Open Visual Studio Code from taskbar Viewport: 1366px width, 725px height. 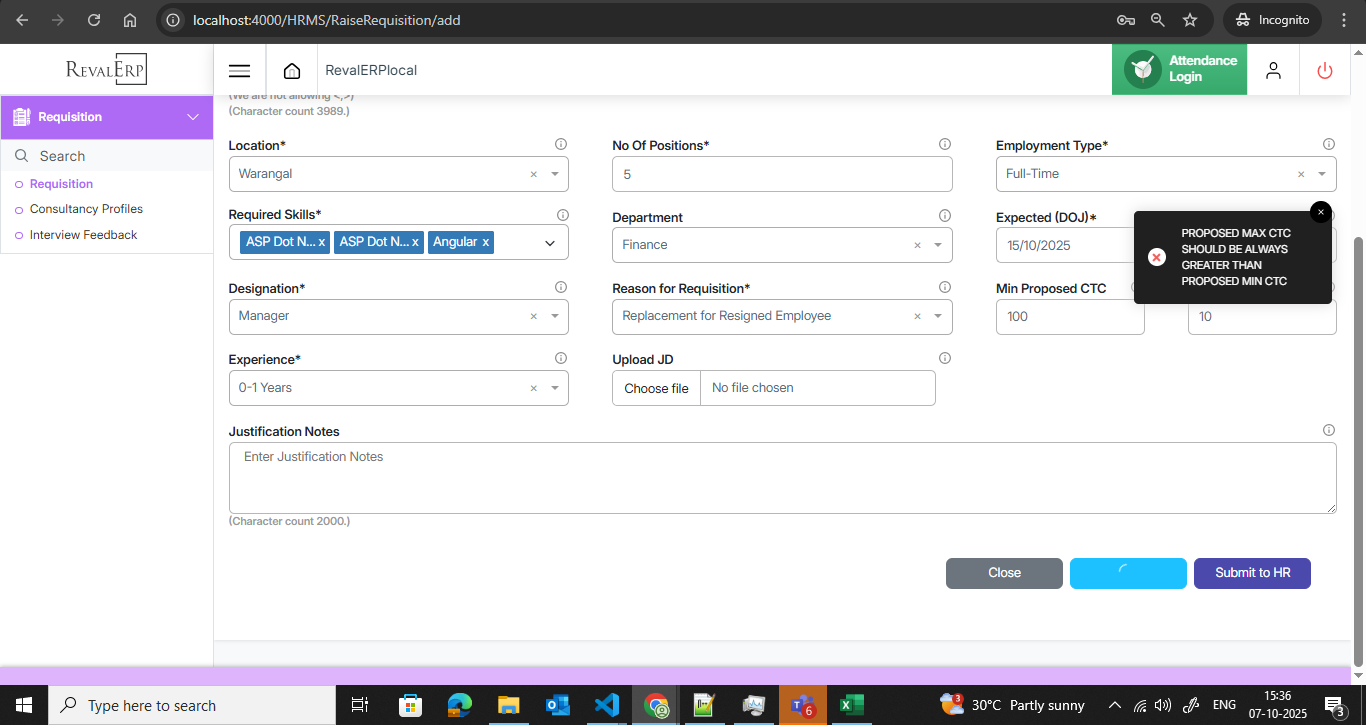[x=606, y=705]
